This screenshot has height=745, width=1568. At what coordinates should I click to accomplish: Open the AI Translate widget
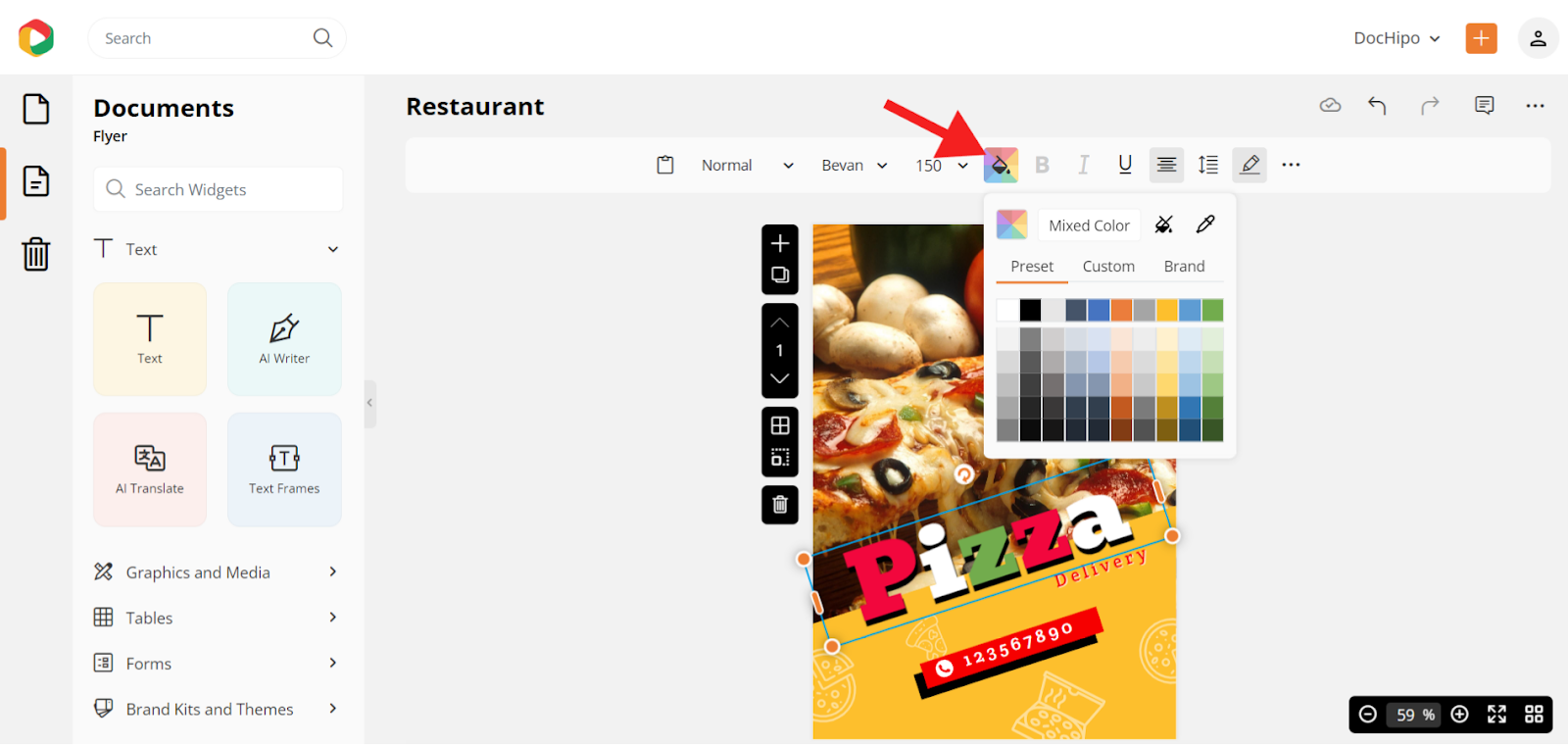[x=150, y=470]
